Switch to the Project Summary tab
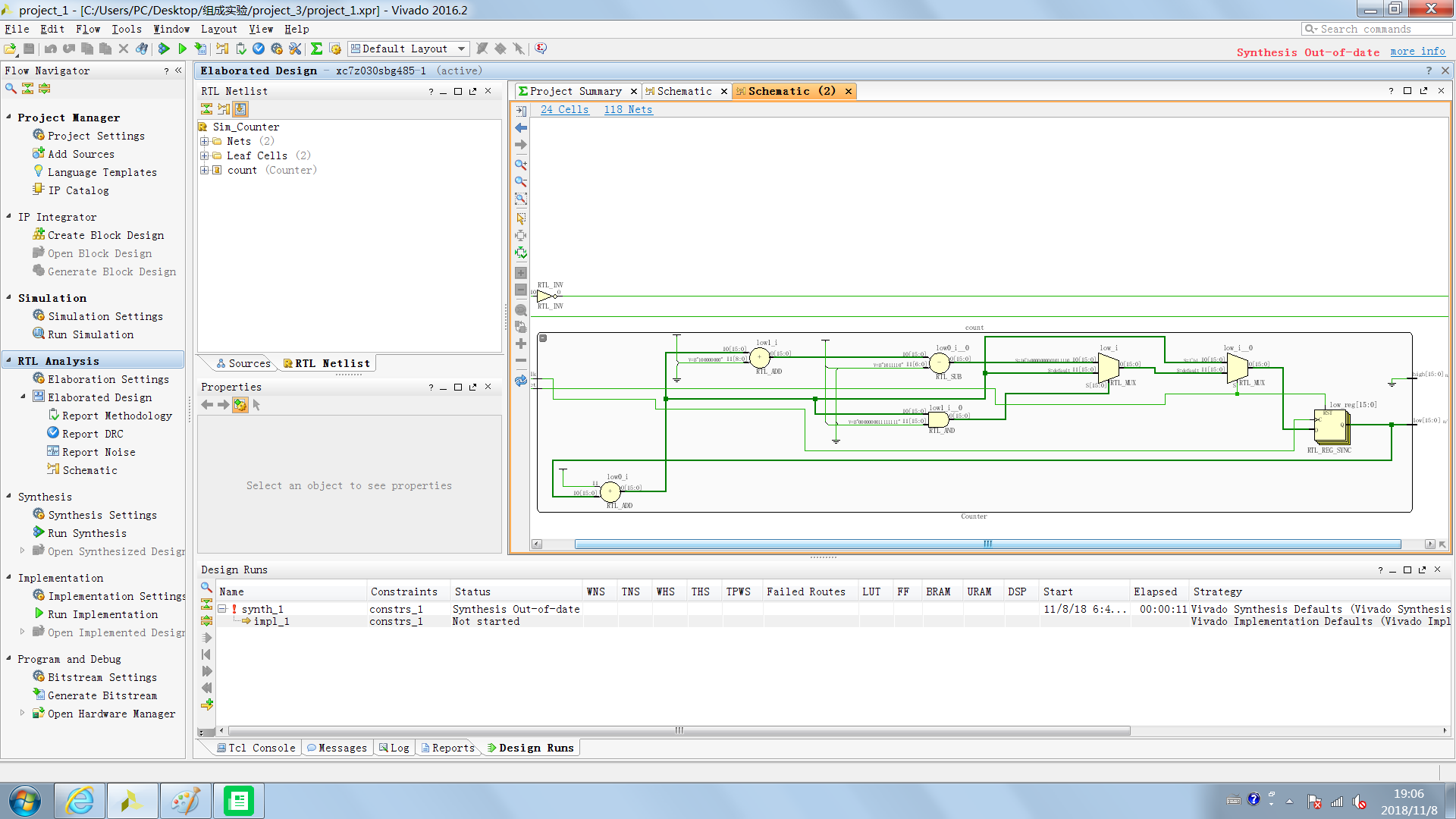Image resolution: width=1456 pixels, height=819 pixels. coord(575,91)
